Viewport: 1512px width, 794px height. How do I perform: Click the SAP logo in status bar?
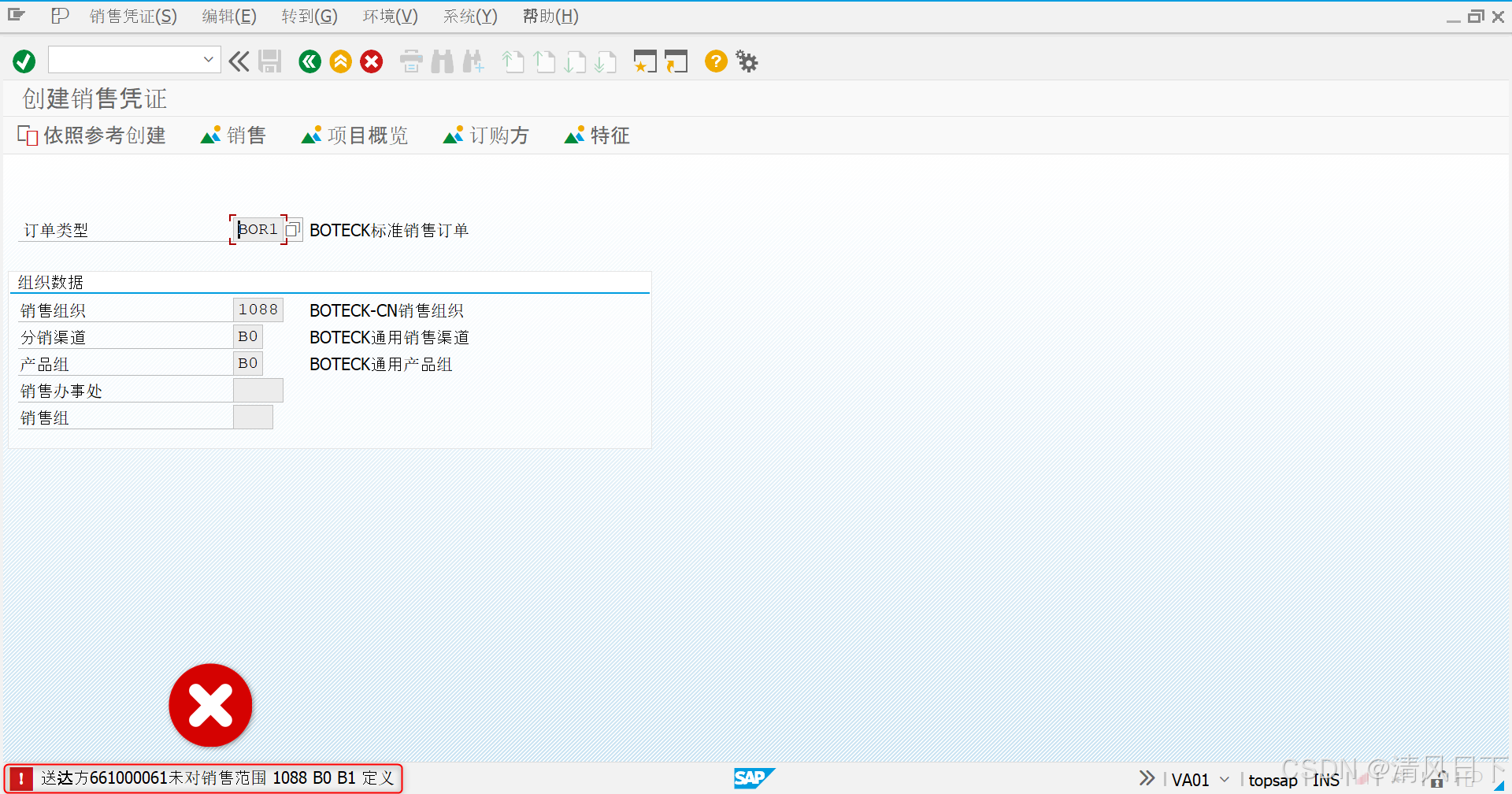(754, 778)
